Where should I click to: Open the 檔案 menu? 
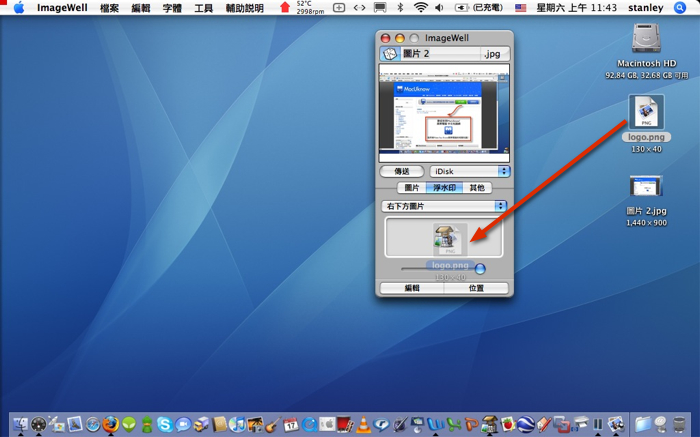109,8
